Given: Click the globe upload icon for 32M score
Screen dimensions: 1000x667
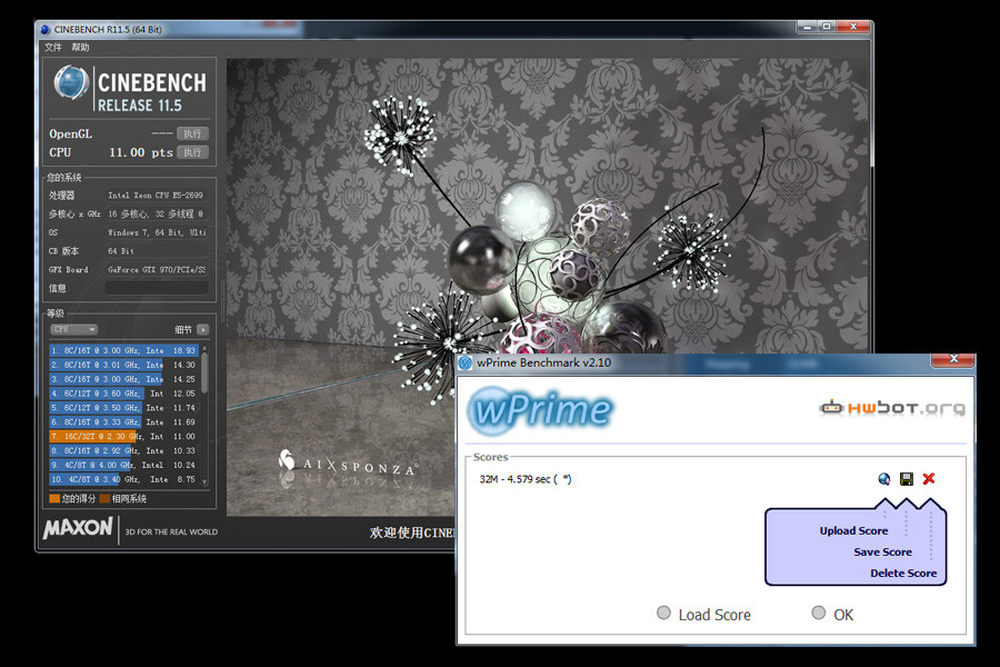Looking at the screenshot, I should pos(884,479).
